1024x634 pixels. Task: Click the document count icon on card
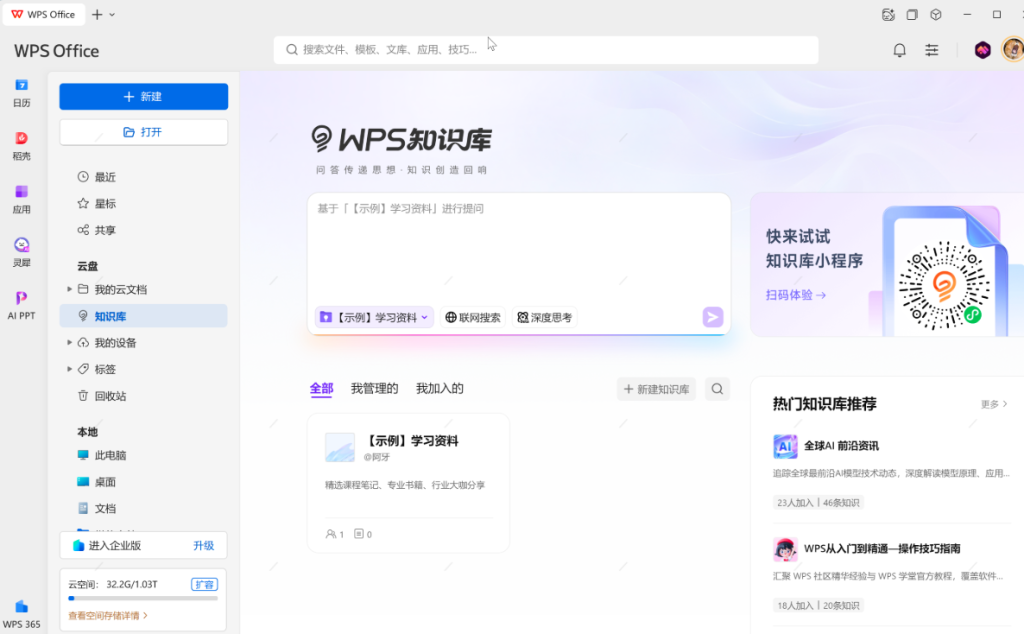pos(359,534)
